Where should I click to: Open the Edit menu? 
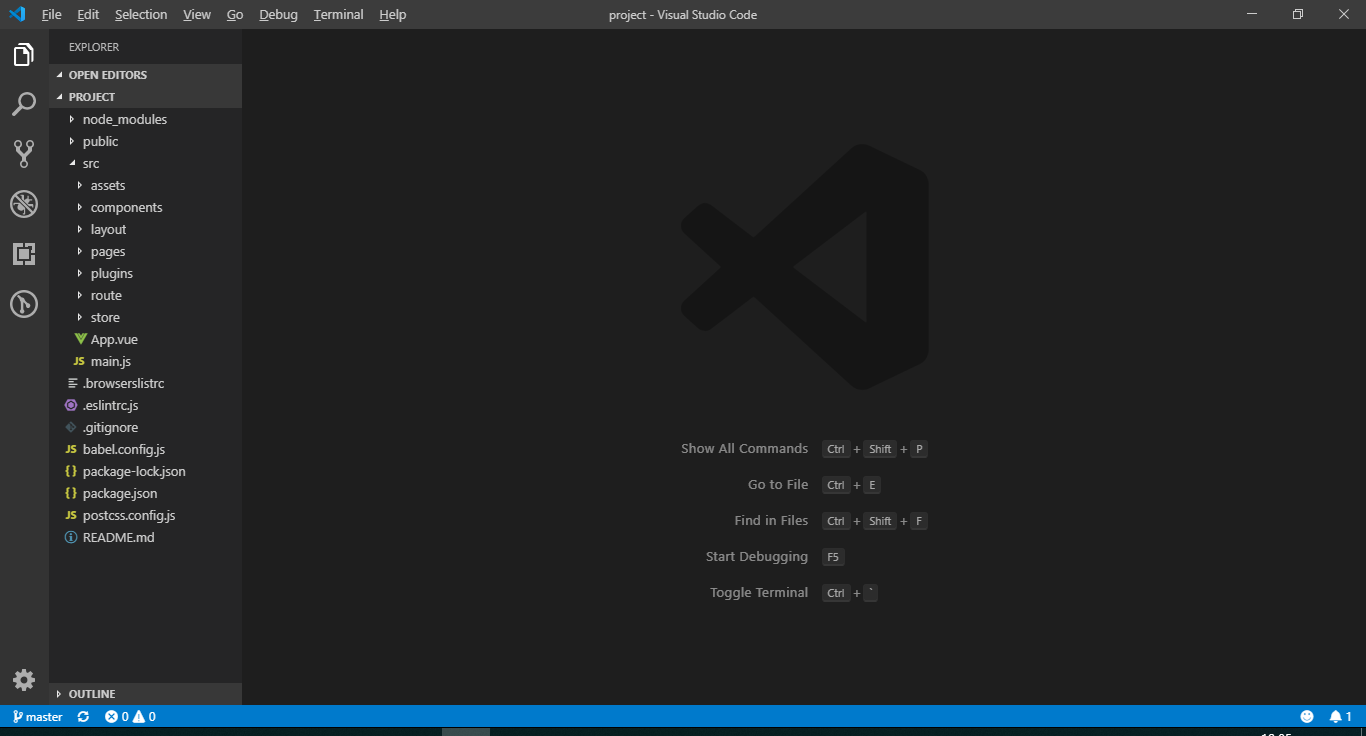click(x=88, y=15)
